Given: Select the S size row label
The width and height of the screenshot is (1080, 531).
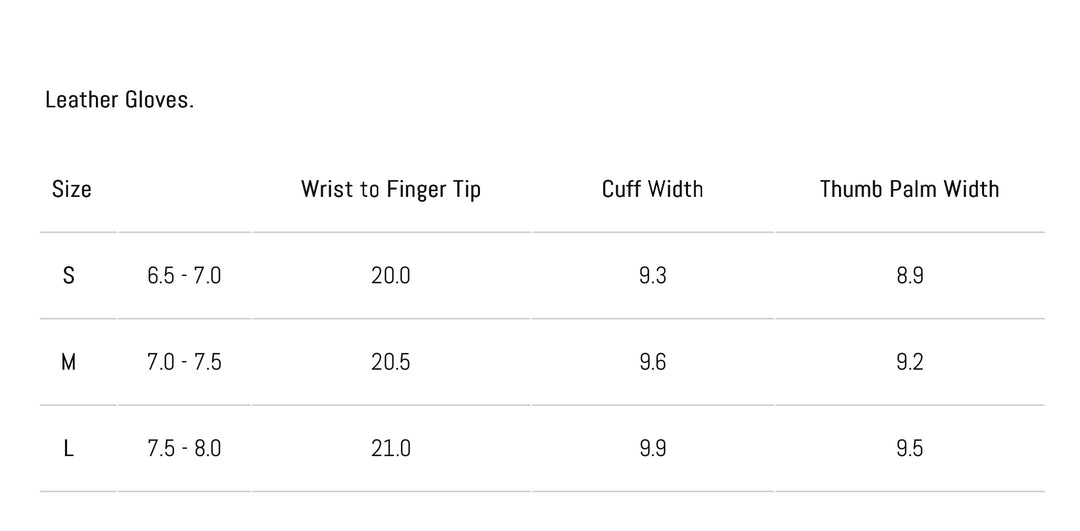Looking at the screenshot, I should 68,276.
